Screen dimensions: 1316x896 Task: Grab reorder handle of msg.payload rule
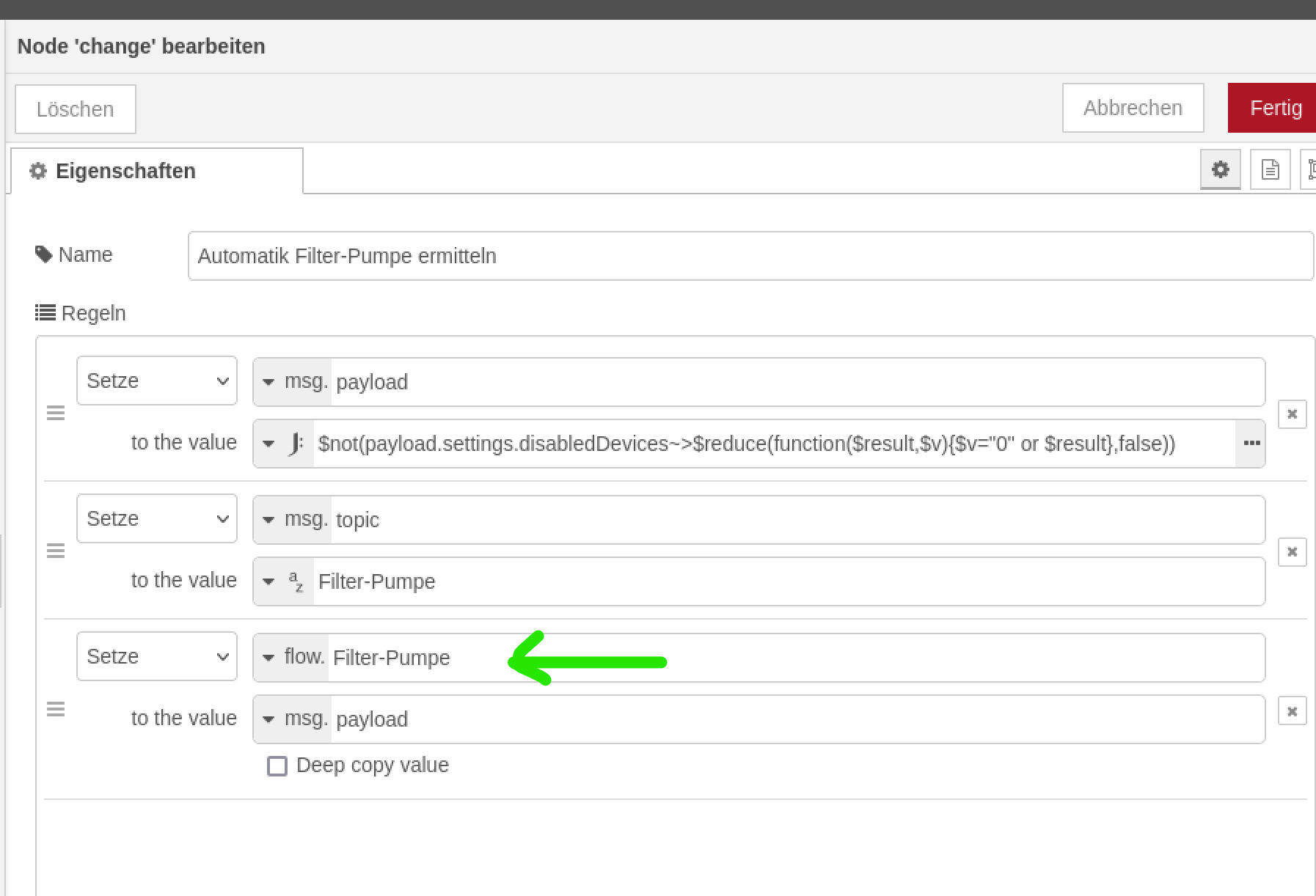click(x=56, y=413)
